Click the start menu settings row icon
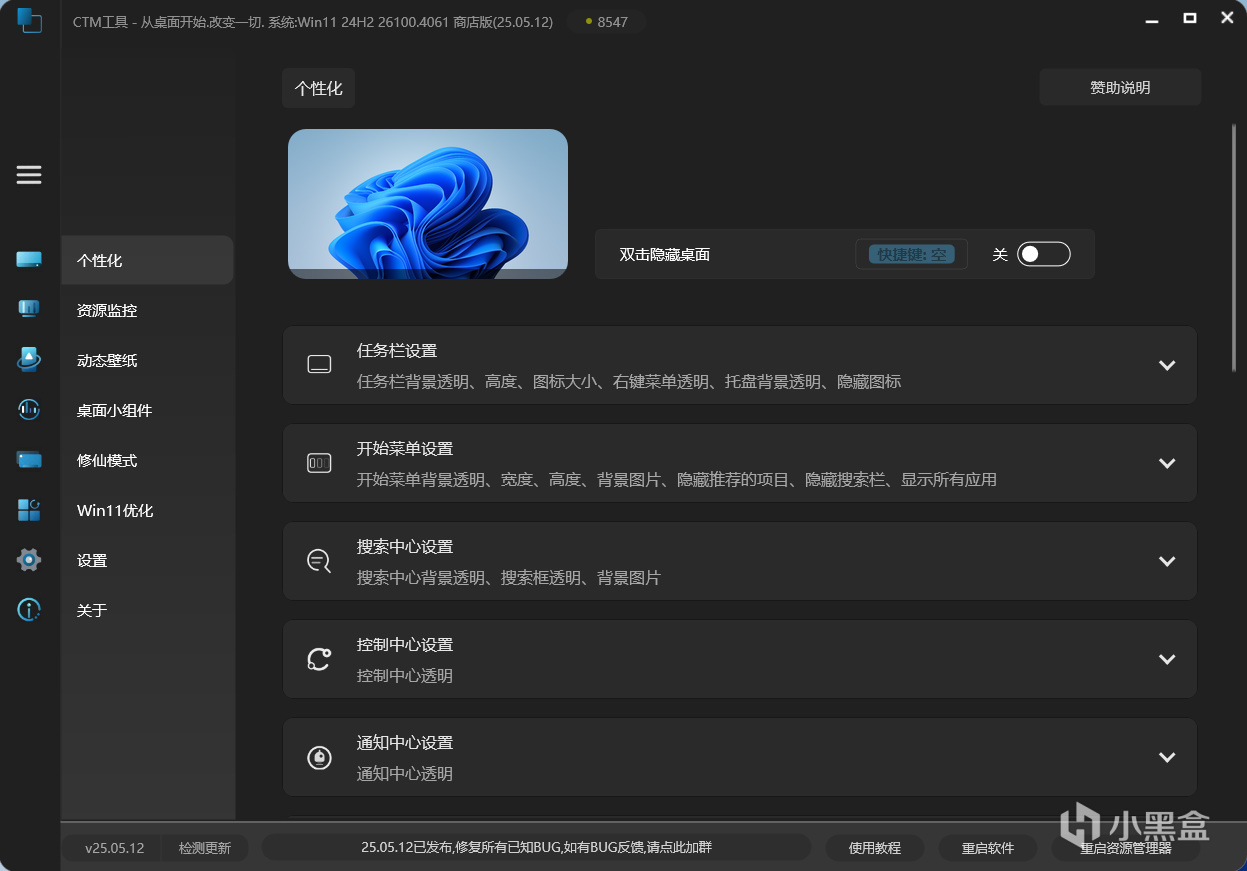Viewport: 1247px width, 871px height. click(319, 463)
